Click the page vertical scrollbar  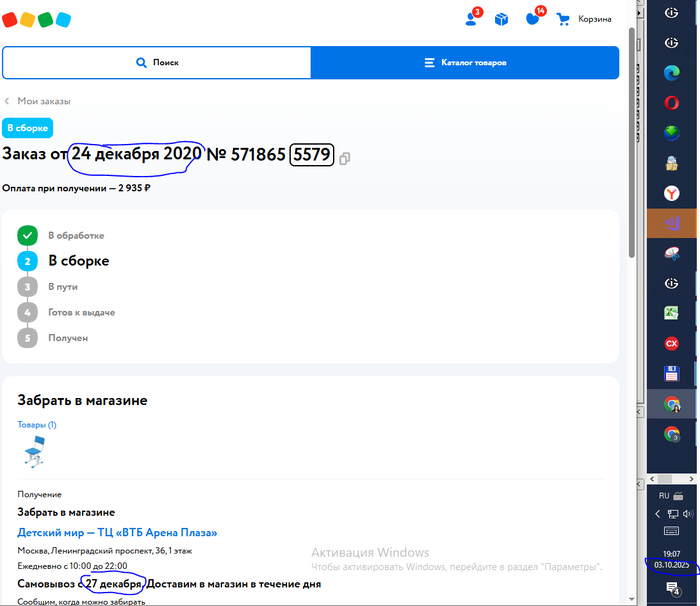[x=631, y=150]
